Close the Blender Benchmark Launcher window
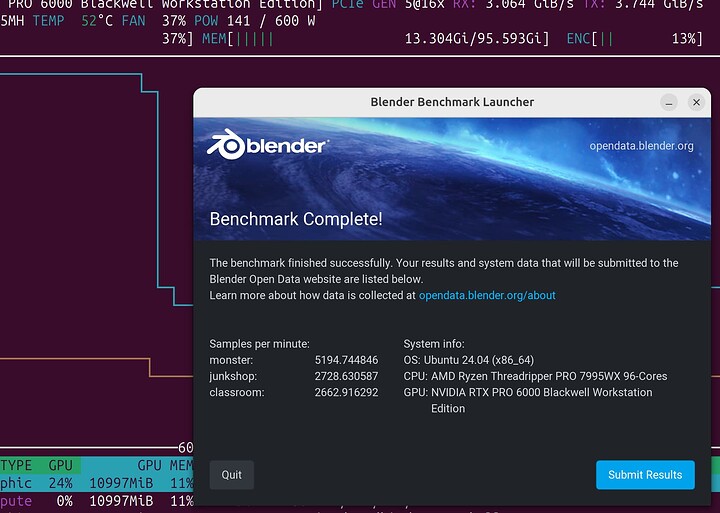This screenshot has height=513, width=720. pos(697,102)
